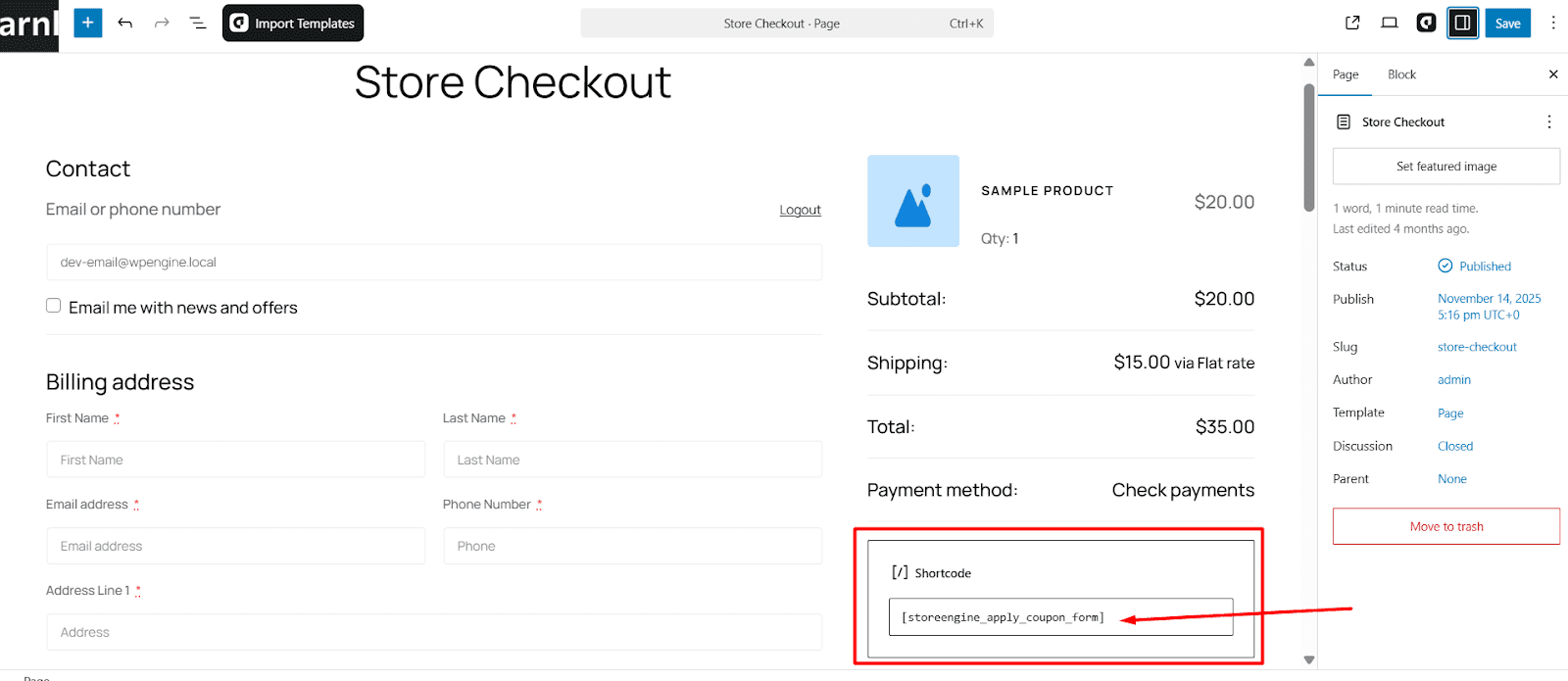This screenshot has width=1568, height=681.
Task: Click the Shortcode block icon
Action: pos(900,572)
